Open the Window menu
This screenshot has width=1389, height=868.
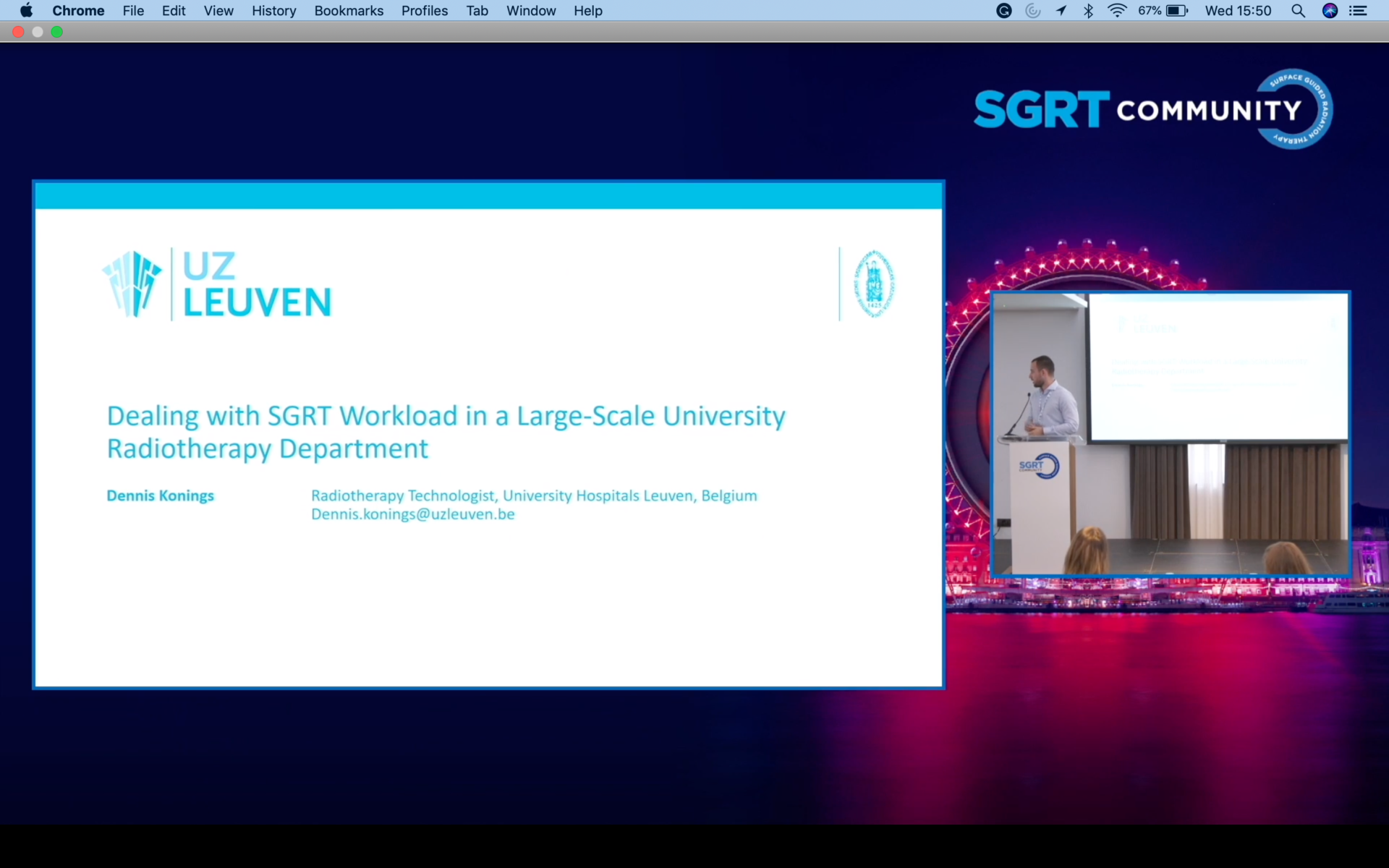pos(531,11)
